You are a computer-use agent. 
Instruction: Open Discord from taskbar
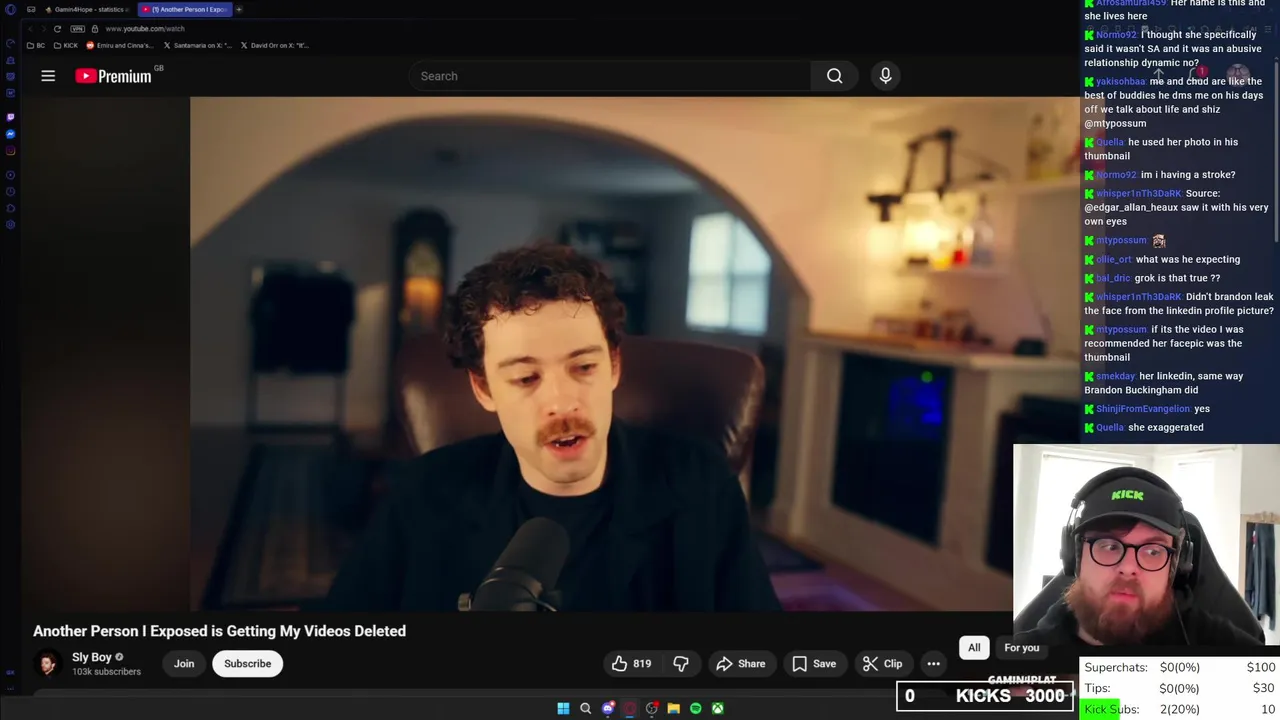tap(608, 708)
